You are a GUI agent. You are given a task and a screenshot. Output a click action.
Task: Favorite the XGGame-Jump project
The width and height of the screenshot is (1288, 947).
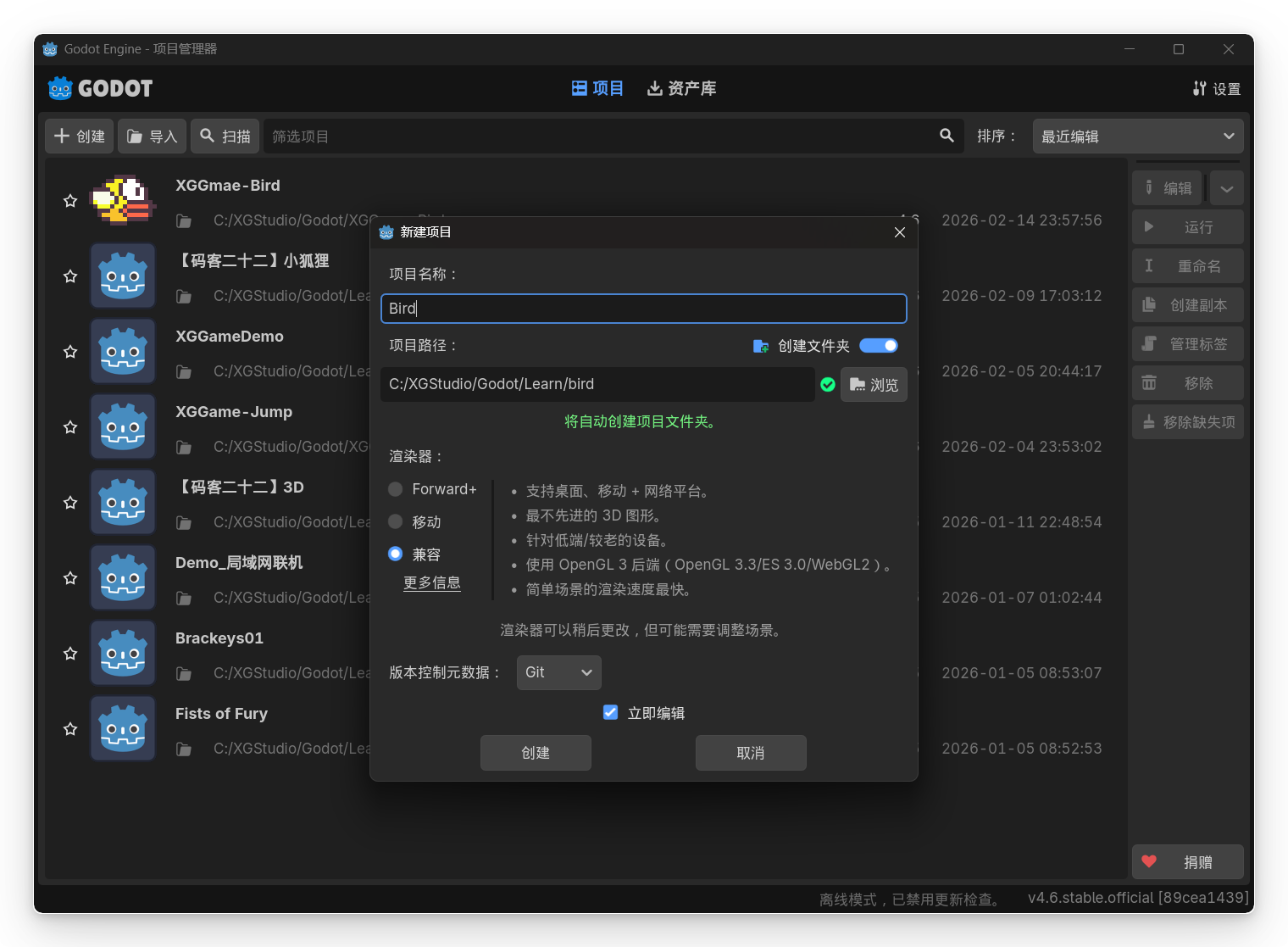point(70,427)
